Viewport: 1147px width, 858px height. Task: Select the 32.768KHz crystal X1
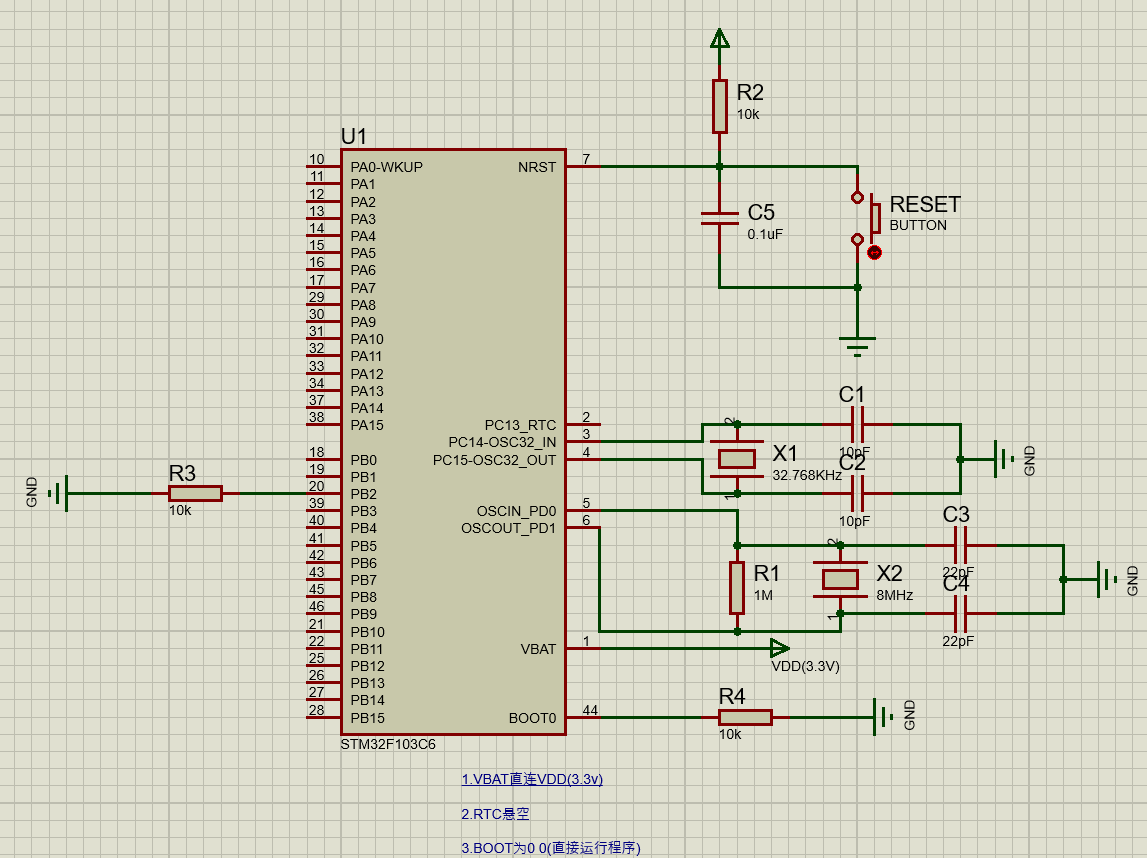pyautogui.click(x=737, y=458)
